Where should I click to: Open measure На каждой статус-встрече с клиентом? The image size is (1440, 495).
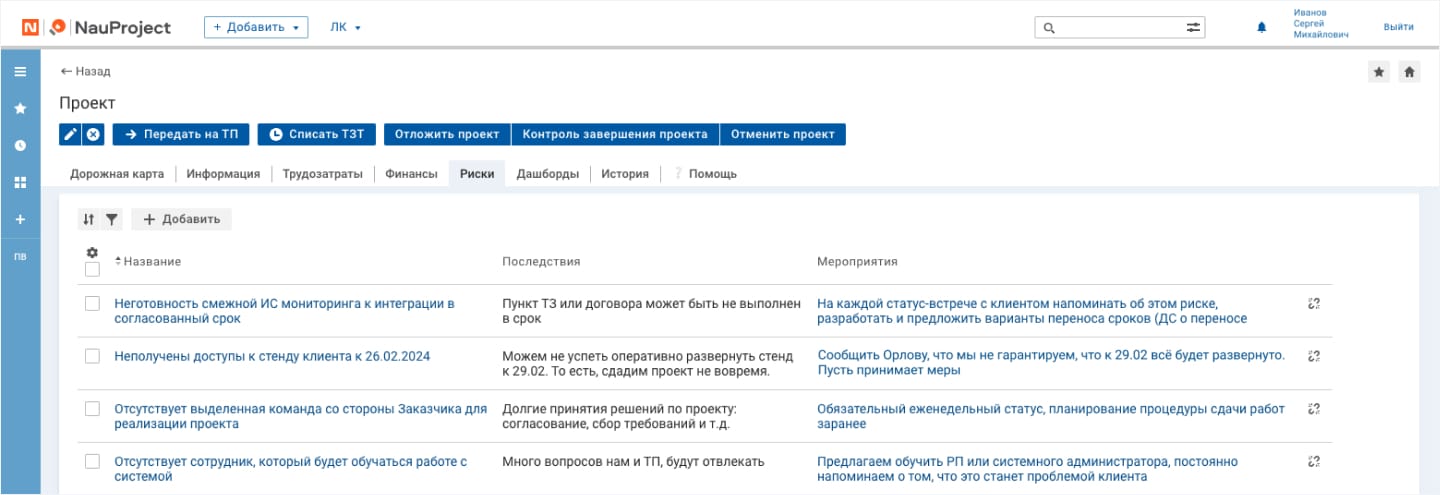pos(1032,311)
